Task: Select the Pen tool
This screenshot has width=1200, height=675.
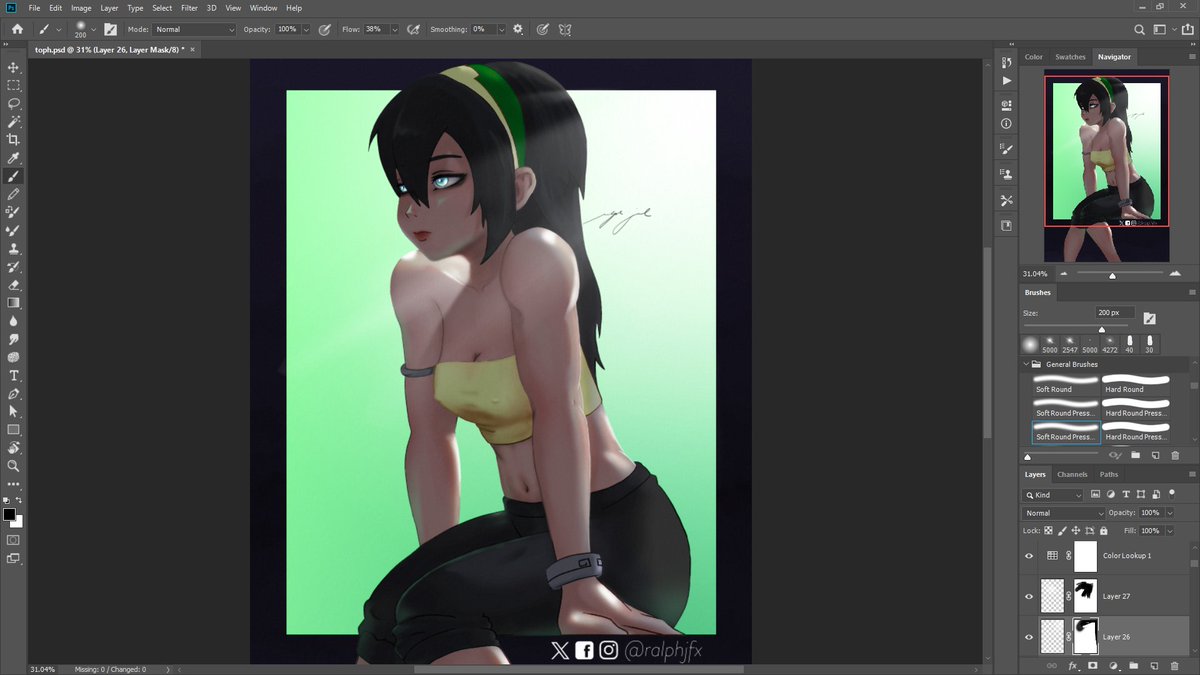Action: pyautogui.click(x=14, y=393)
